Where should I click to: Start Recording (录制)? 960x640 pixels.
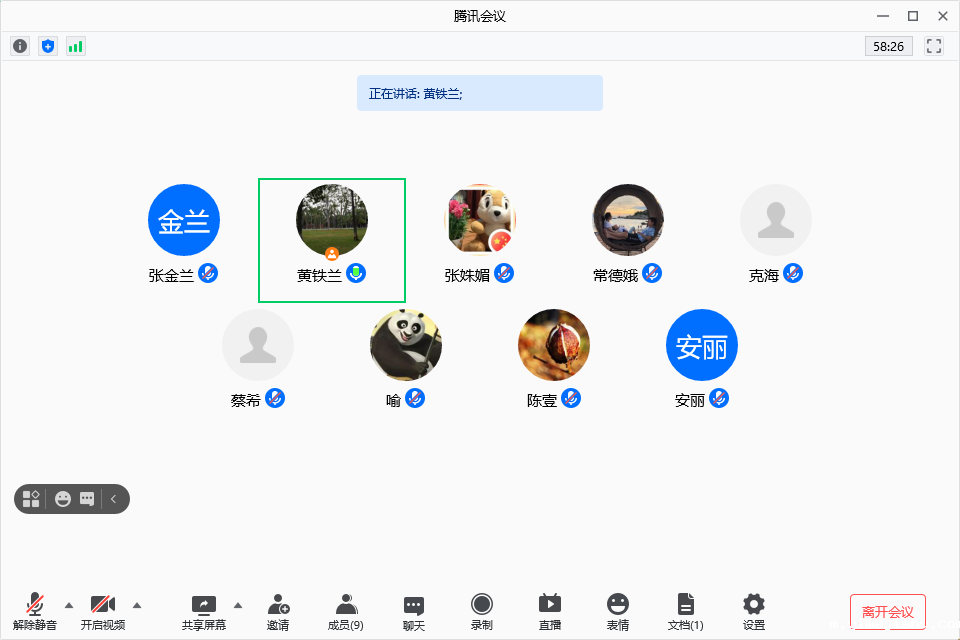(x=482, y=611)
